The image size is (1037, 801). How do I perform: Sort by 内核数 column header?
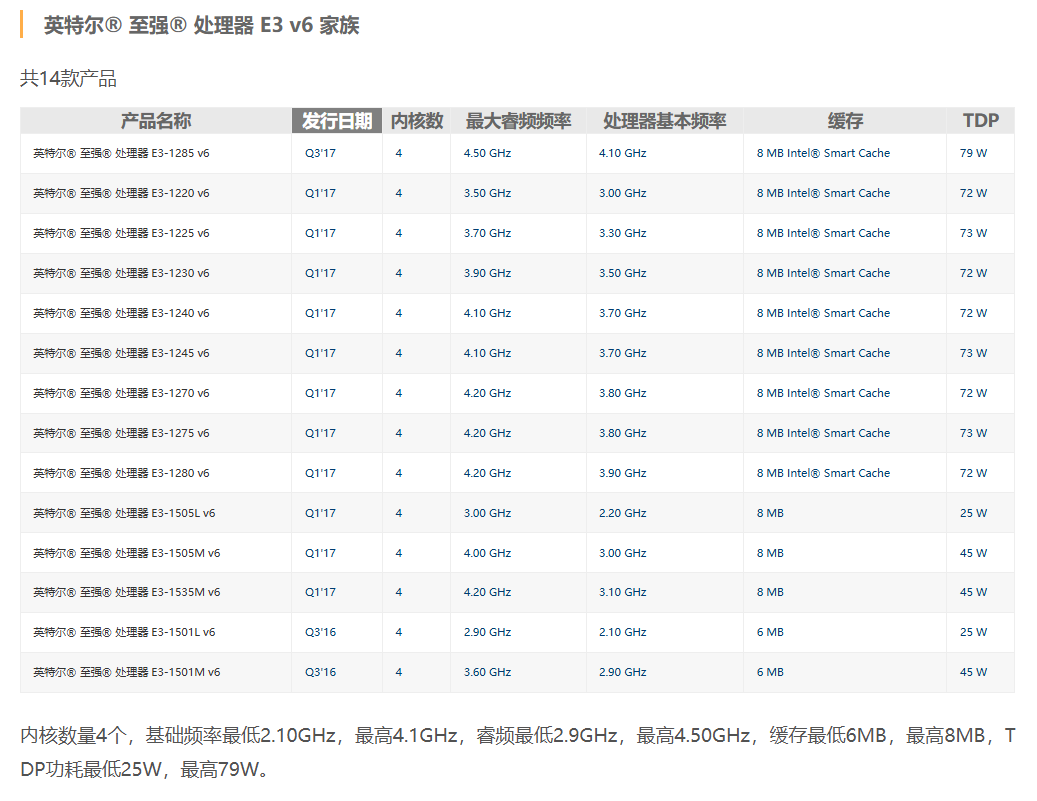[417, 121]
